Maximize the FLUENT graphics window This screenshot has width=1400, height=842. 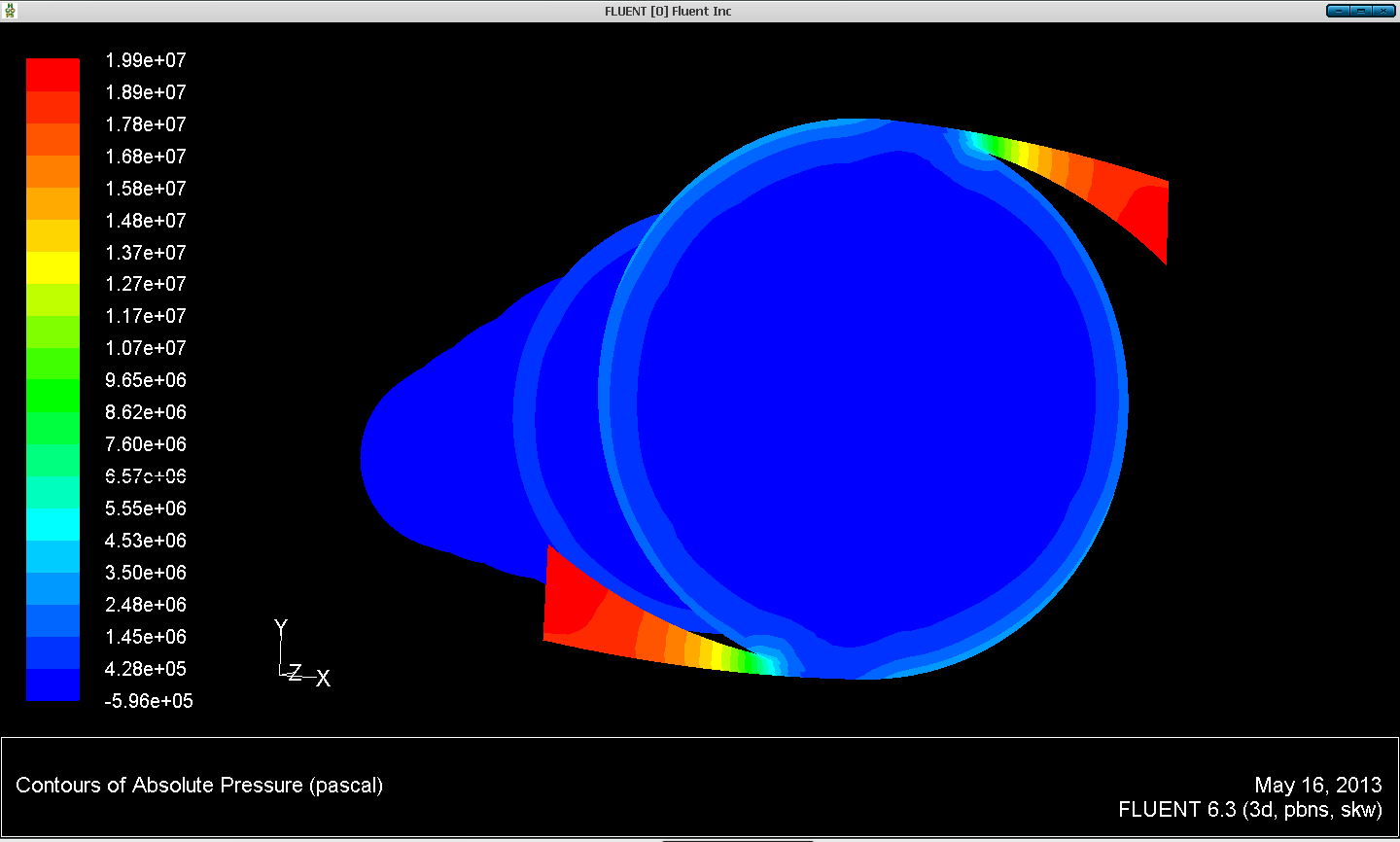pyautogui.click(x=1361, y=11)
